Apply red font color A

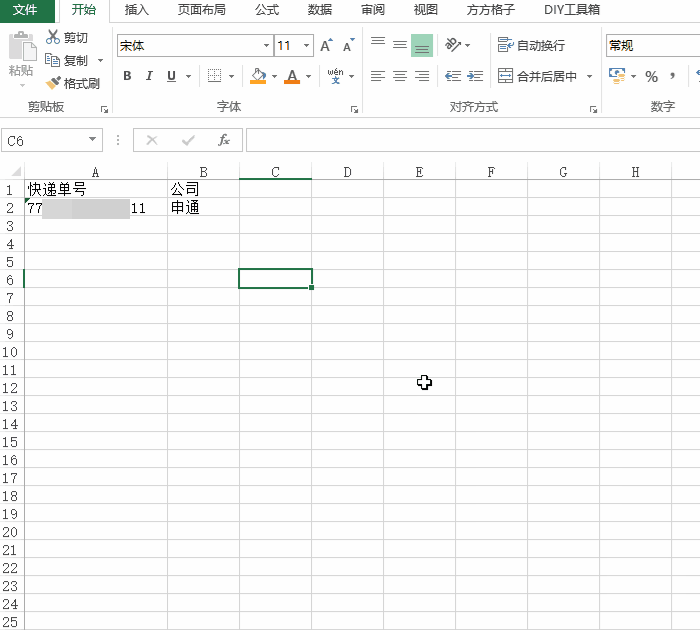(x=292, y=76)
